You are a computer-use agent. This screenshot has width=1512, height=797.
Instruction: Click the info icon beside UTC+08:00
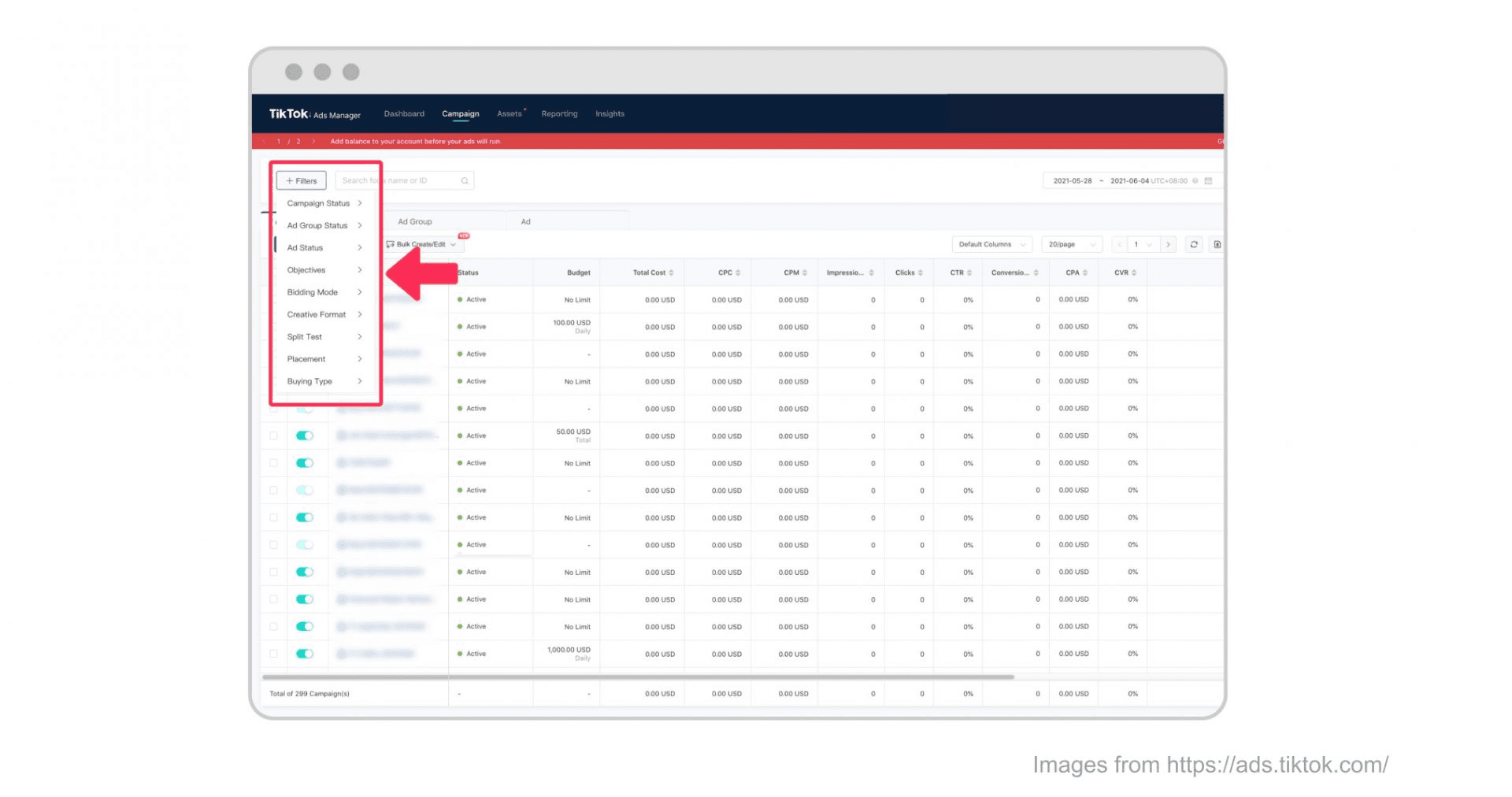[x=1197, y=180]
